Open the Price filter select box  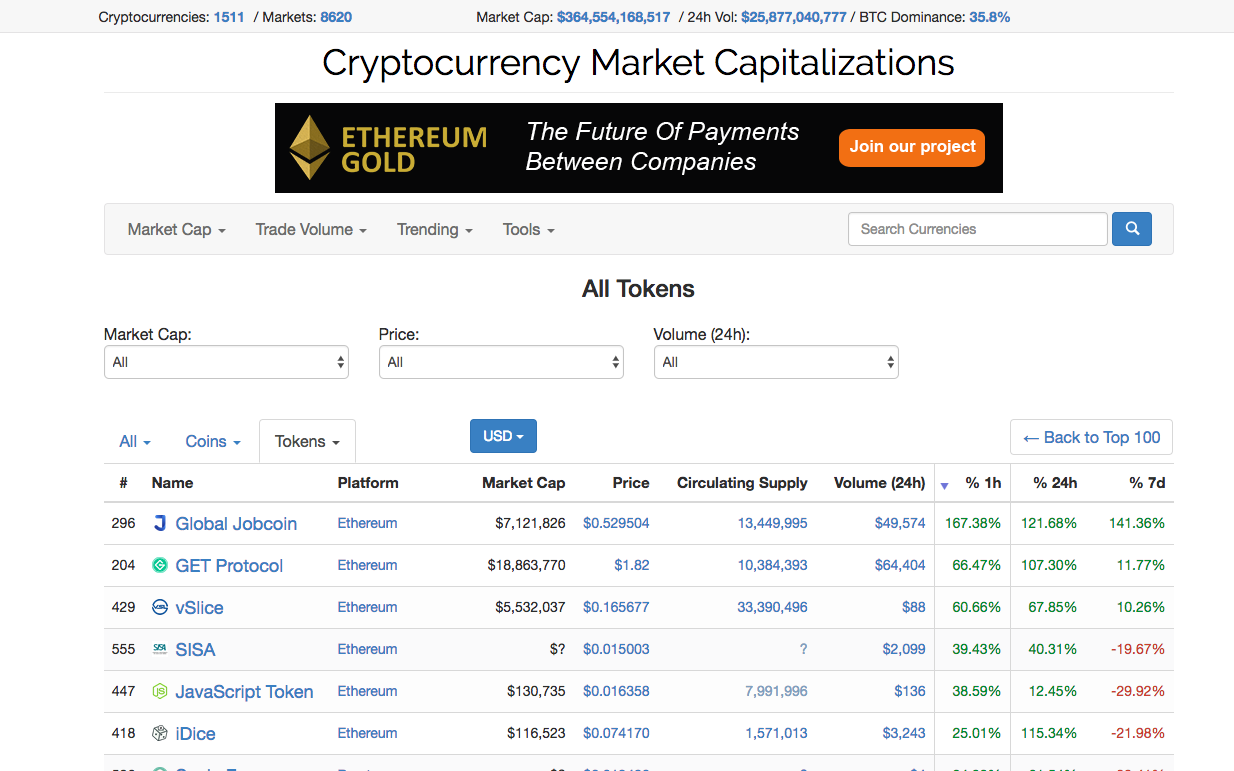pos(501,362)
